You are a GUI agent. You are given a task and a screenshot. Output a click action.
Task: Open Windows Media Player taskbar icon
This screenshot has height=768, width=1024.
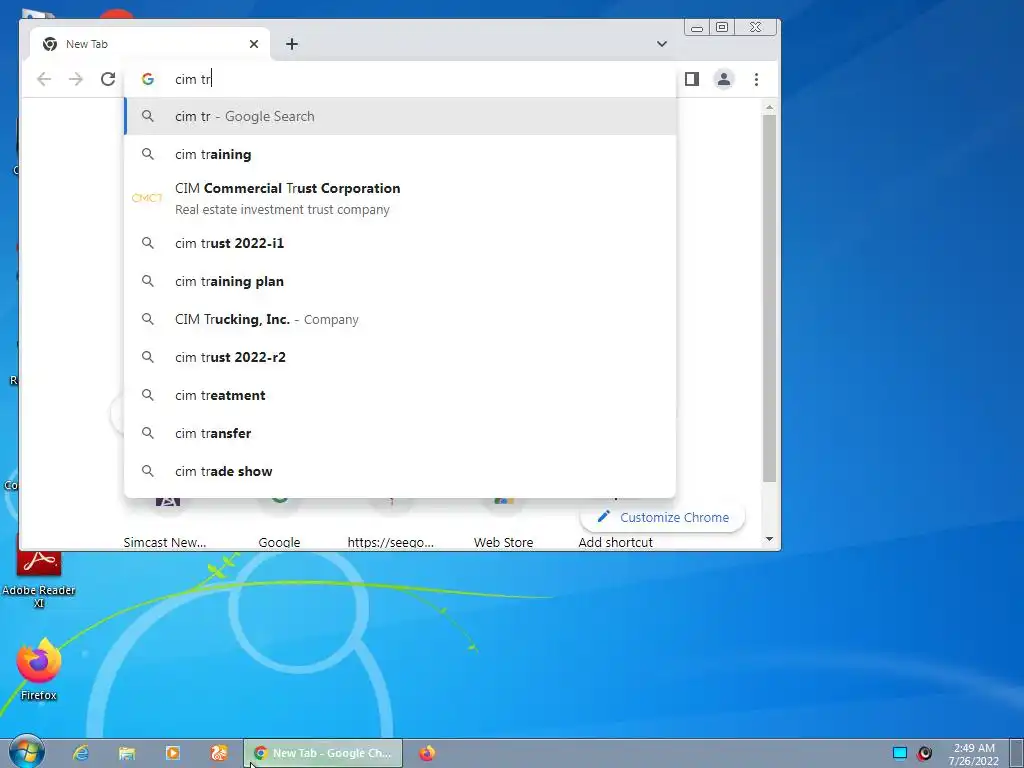[x=173, y=753]
